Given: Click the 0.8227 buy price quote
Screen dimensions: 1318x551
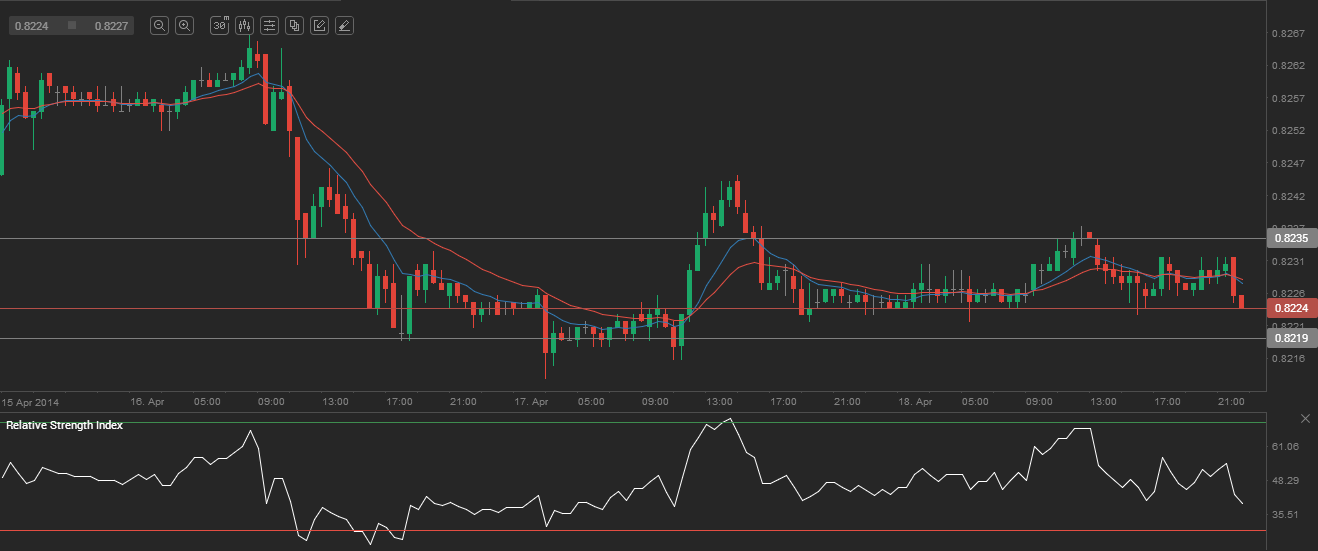Looking at the screenshot, I should [x=111, y=26].
